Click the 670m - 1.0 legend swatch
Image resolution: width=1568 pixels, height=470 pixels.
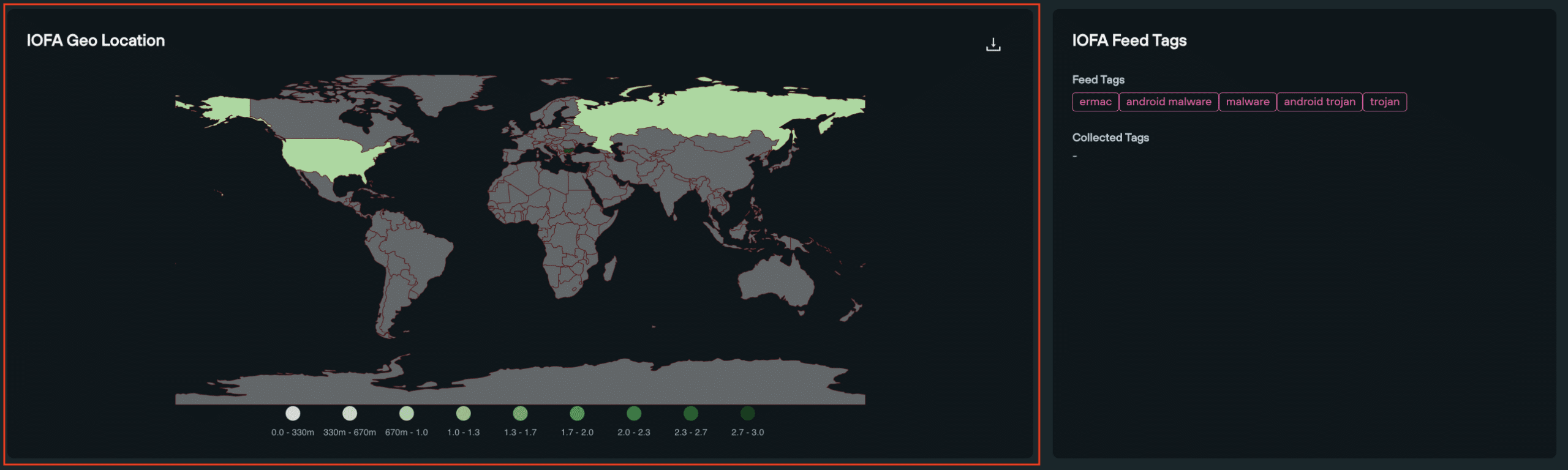point(407,414)
